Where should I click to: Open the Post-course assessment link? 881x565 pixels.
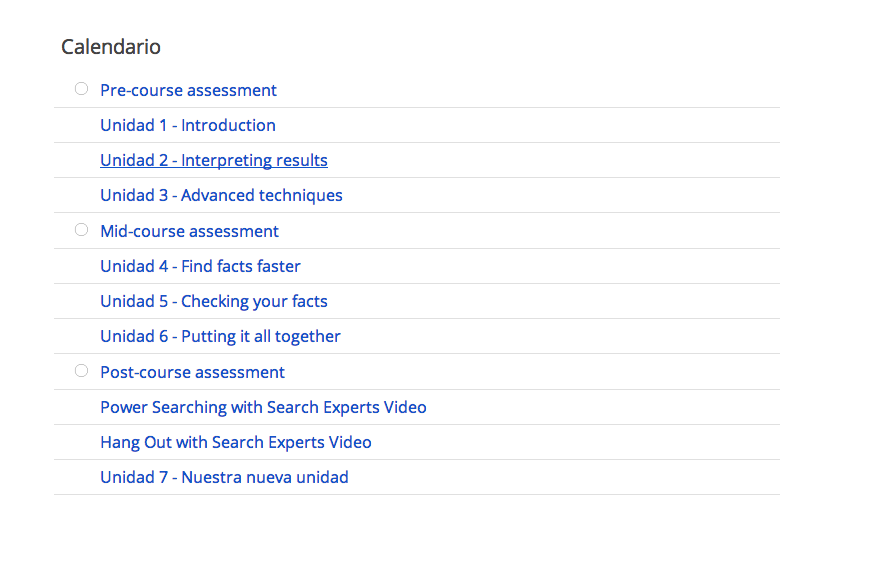pos(192,372)
